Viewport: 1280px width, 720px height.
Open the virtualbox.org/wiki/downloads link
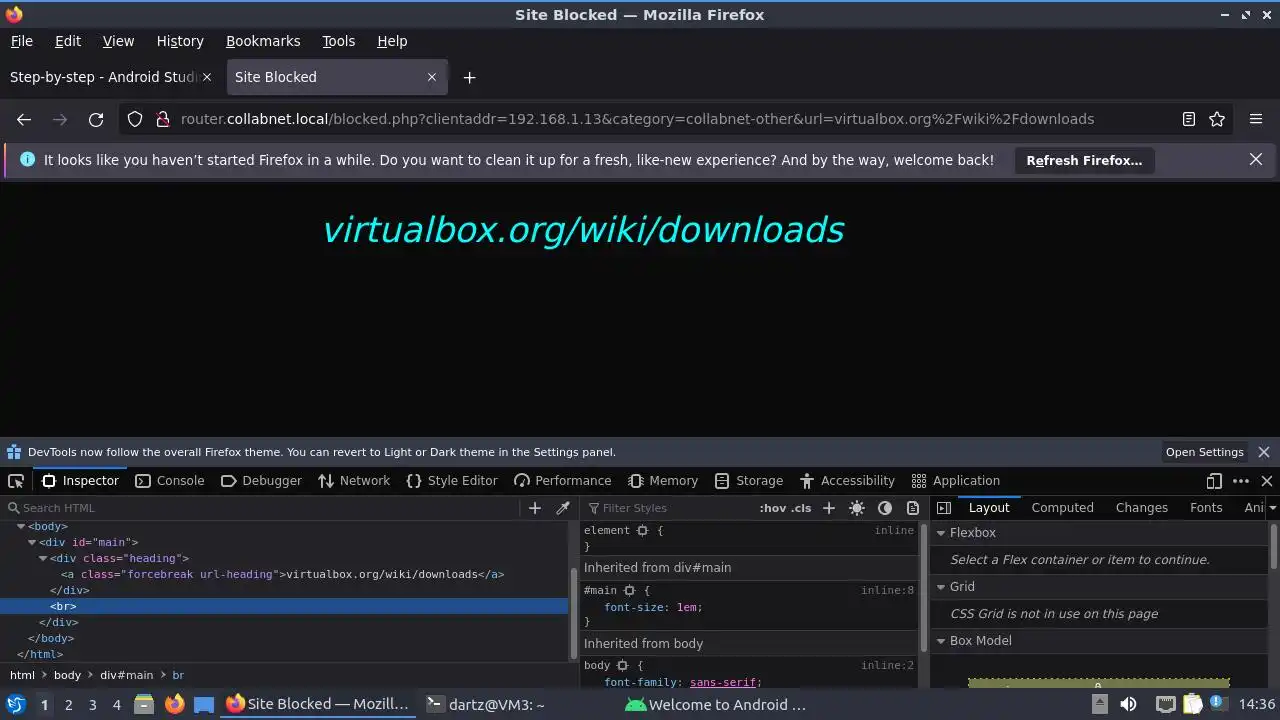[x=583, y=230]
